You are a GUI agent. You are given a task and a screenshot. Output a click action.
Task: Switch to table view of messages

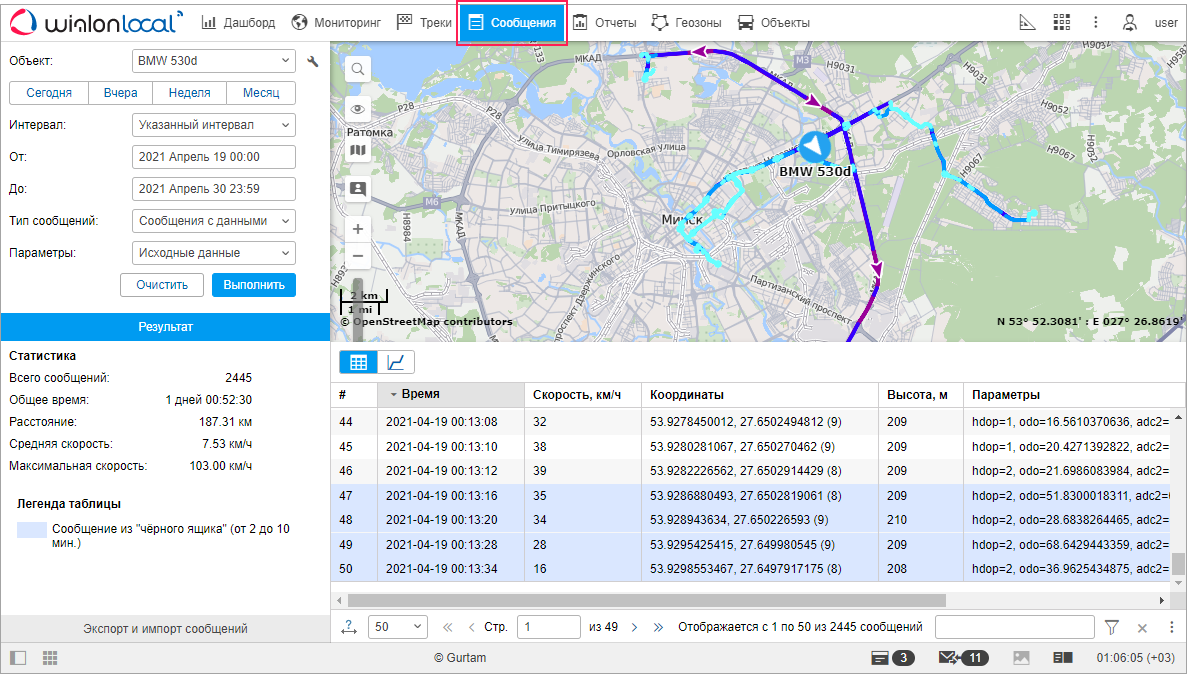click(358, 362)
